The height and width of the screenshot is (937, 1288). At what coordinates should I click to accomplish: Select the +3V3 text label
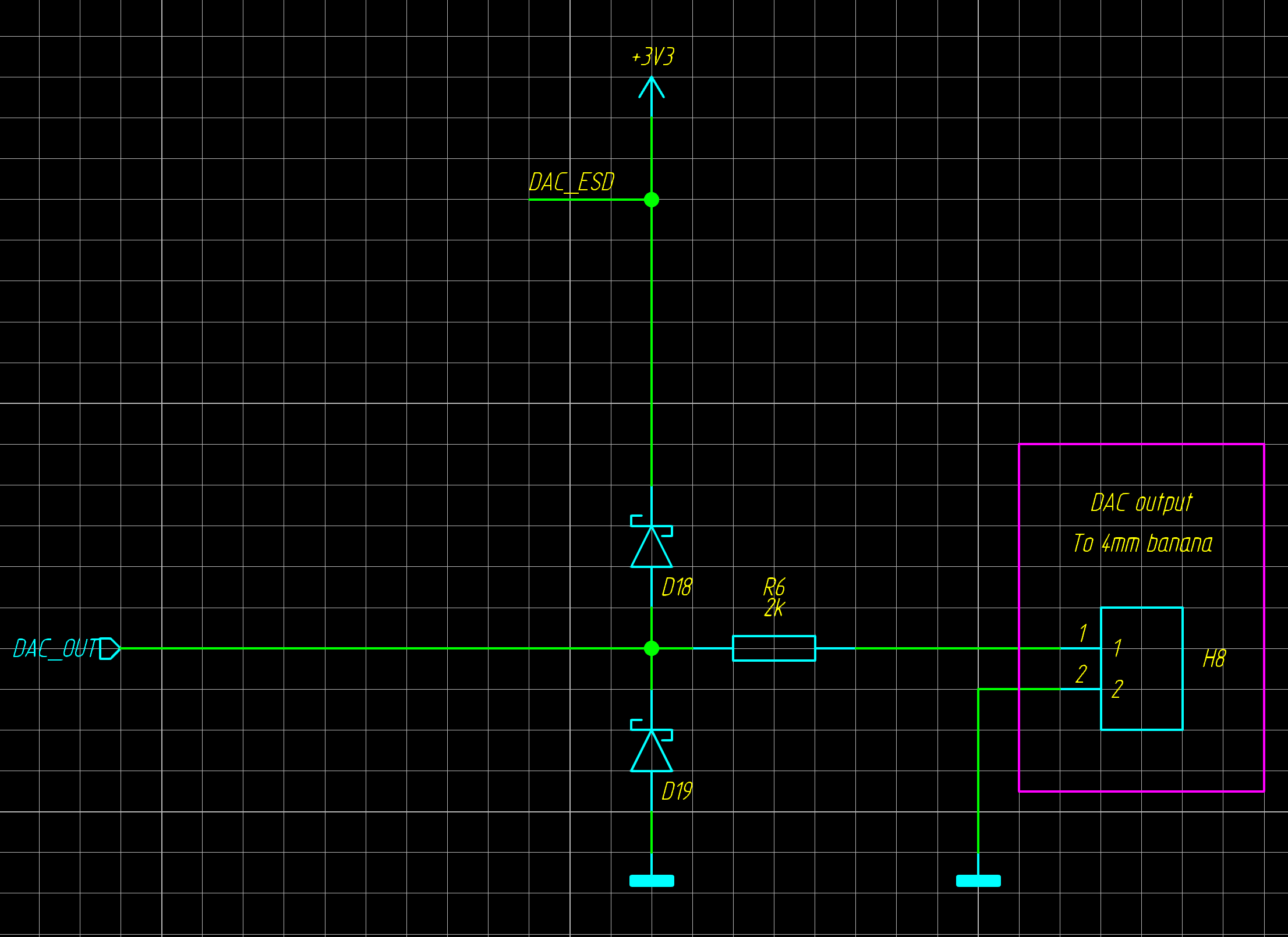653,57
